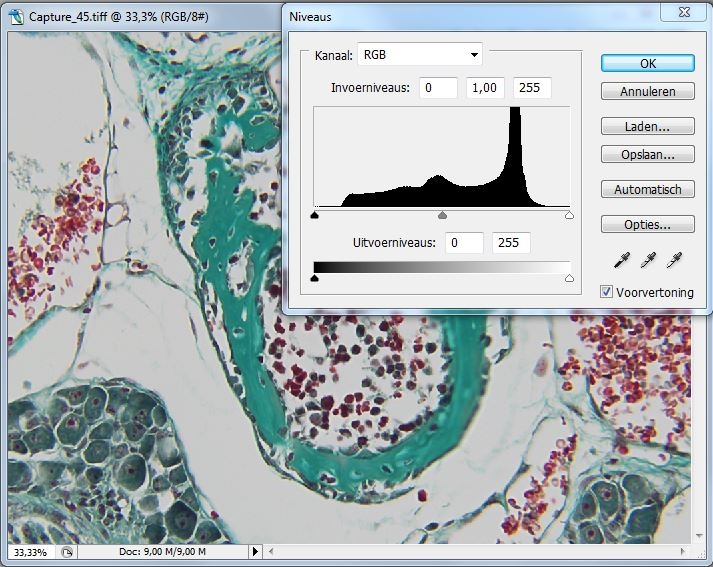Click the gamma 1,00 input field
The width and height of the screenshot is (713, 567).
[485, 88]
